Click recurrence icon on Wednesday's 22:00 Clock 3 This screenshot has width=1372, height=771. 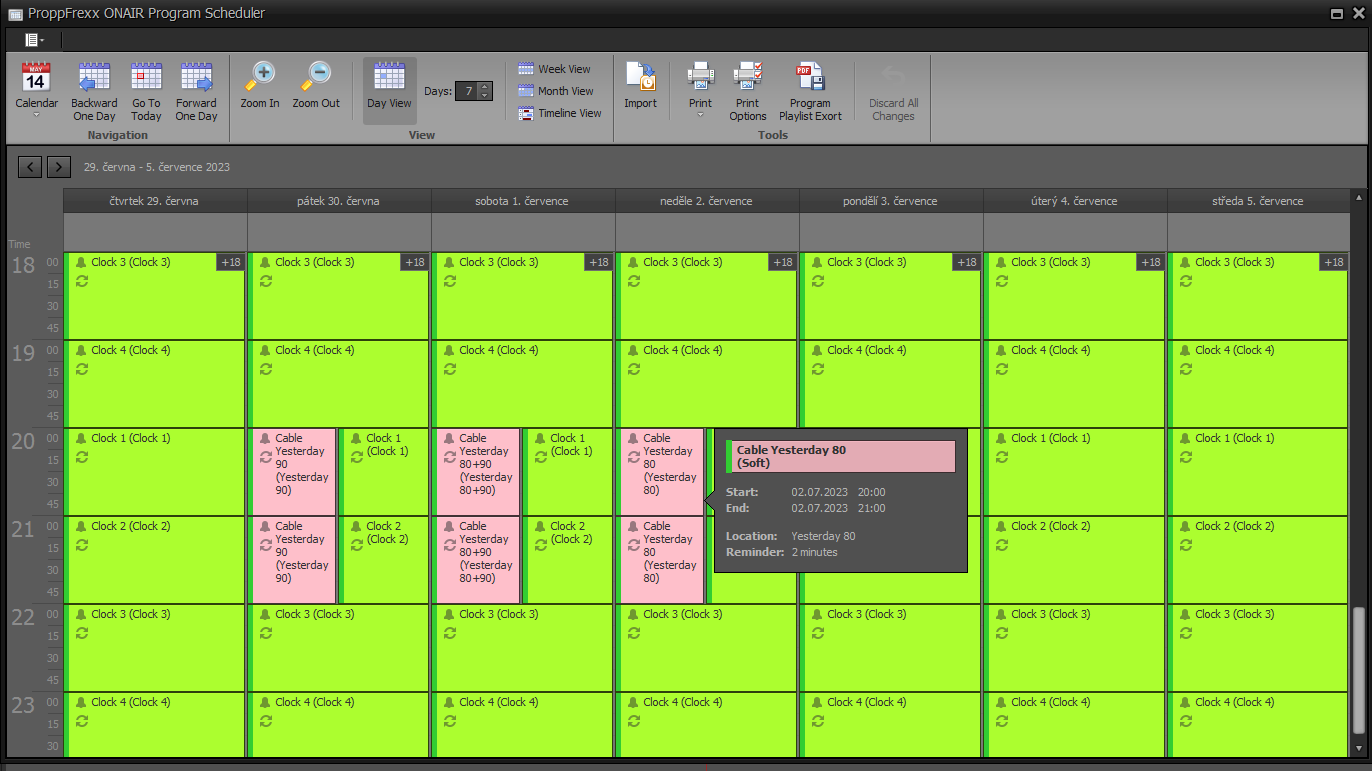(1186, 633)
